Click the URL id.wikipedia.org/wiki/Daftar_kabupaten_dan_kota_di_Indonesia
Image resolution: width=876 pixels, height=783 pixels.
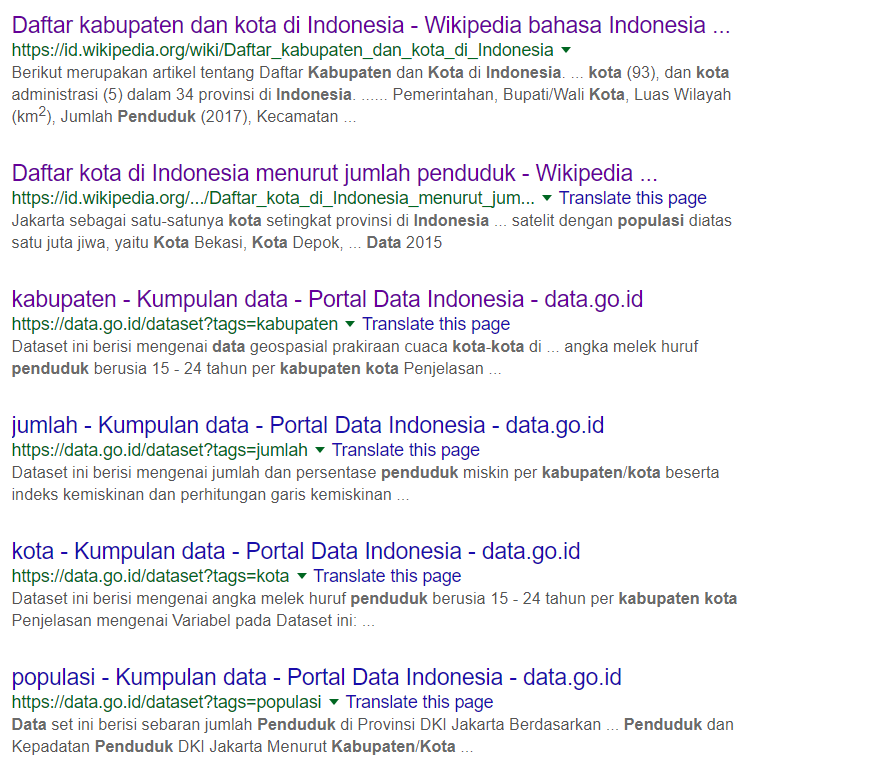click(283, 50)
